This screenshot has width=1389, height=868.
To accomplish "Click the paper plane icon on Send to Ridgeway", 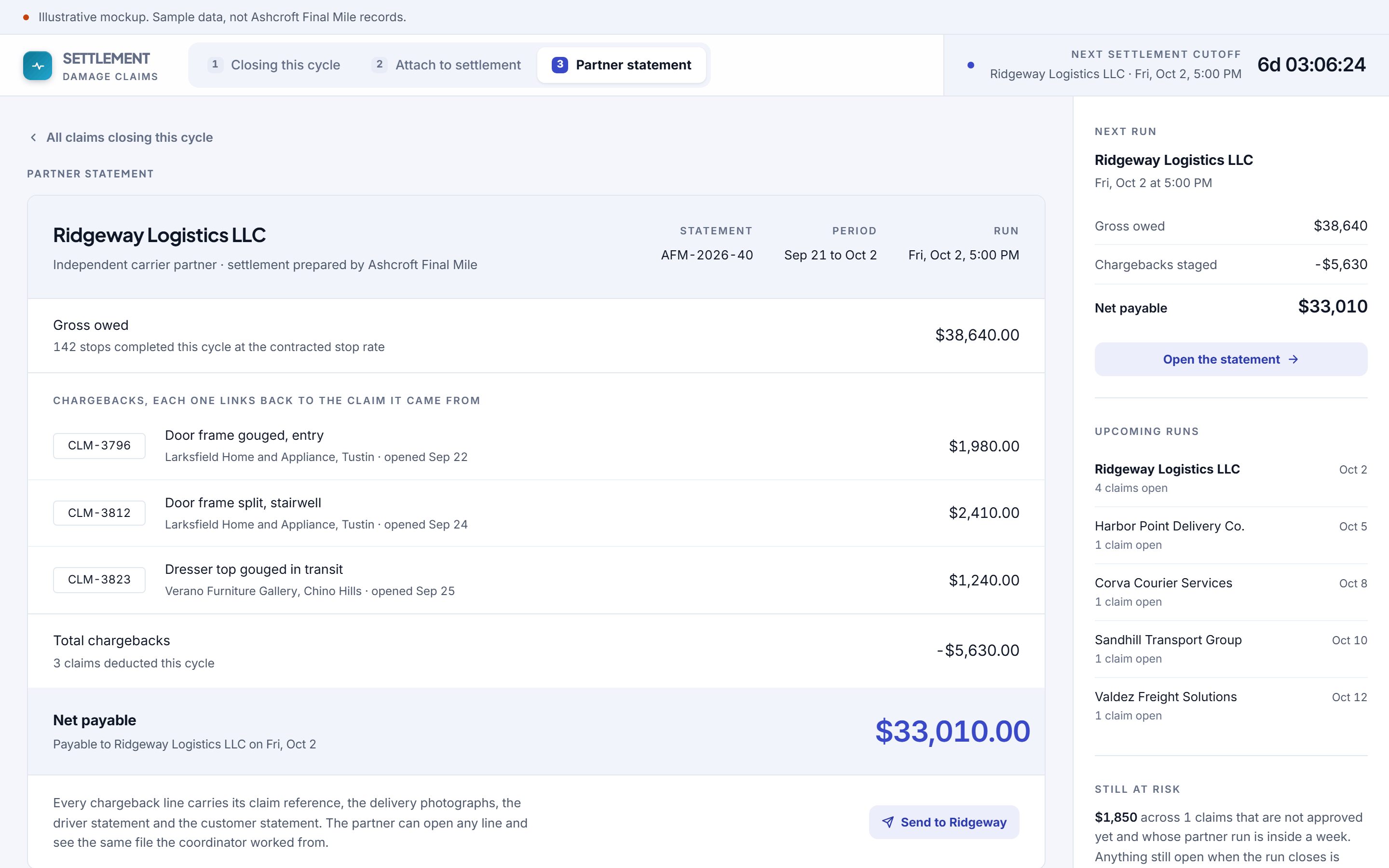I will [887, 822].
